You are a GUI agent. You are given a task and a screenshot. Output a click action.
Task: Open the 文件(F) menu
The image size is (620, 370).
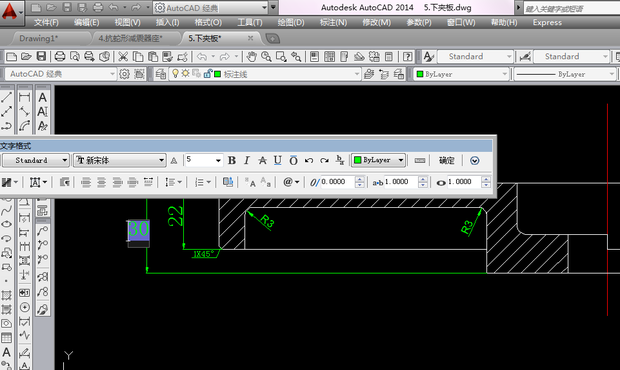tap(46, 23)
